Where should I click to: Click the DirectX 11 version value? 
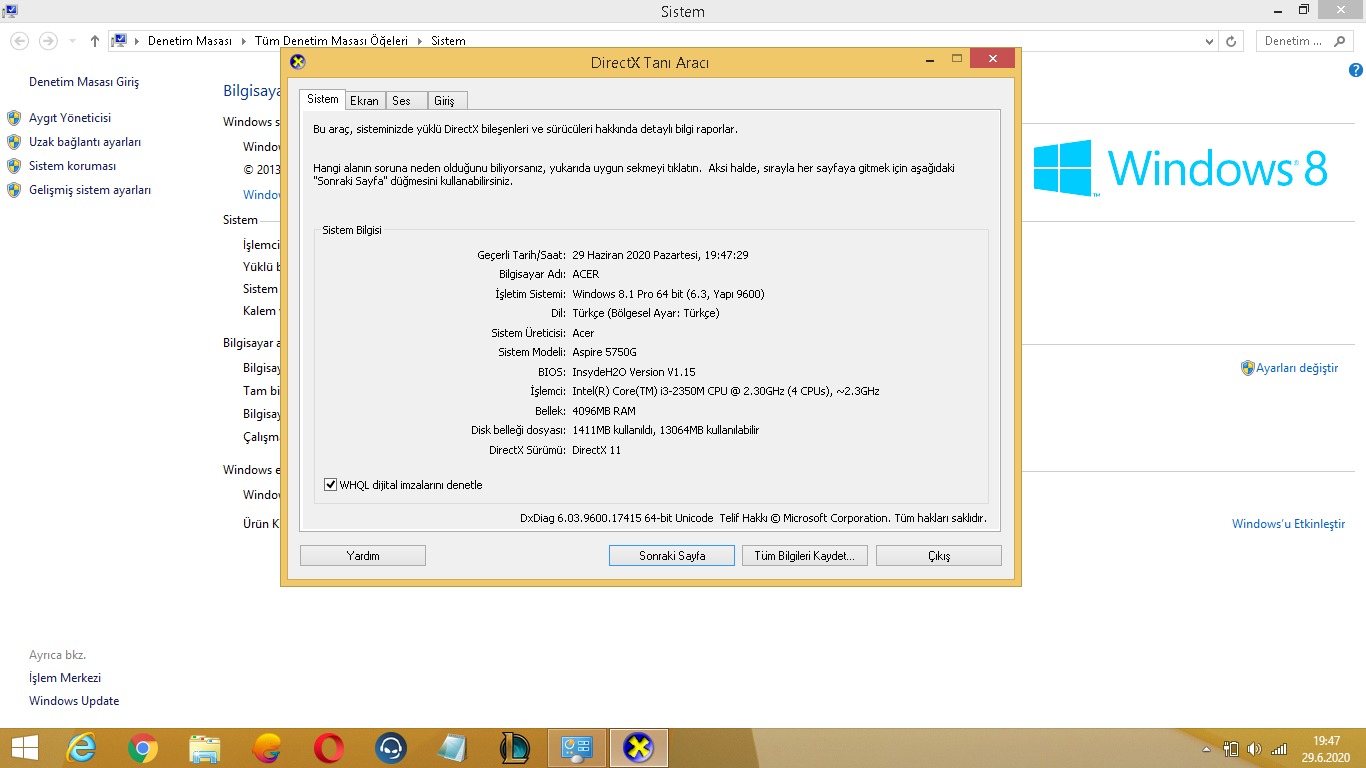pyautogui.click(x=596, y=450)
